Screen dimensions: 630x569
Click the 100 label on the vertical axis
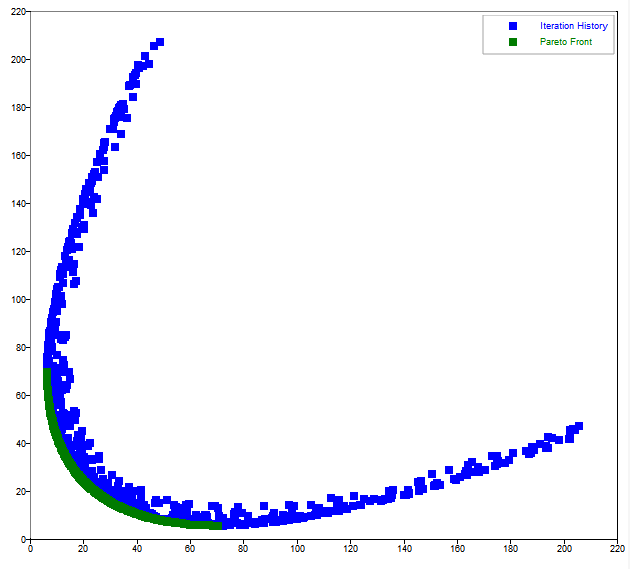tap(16, 300)
